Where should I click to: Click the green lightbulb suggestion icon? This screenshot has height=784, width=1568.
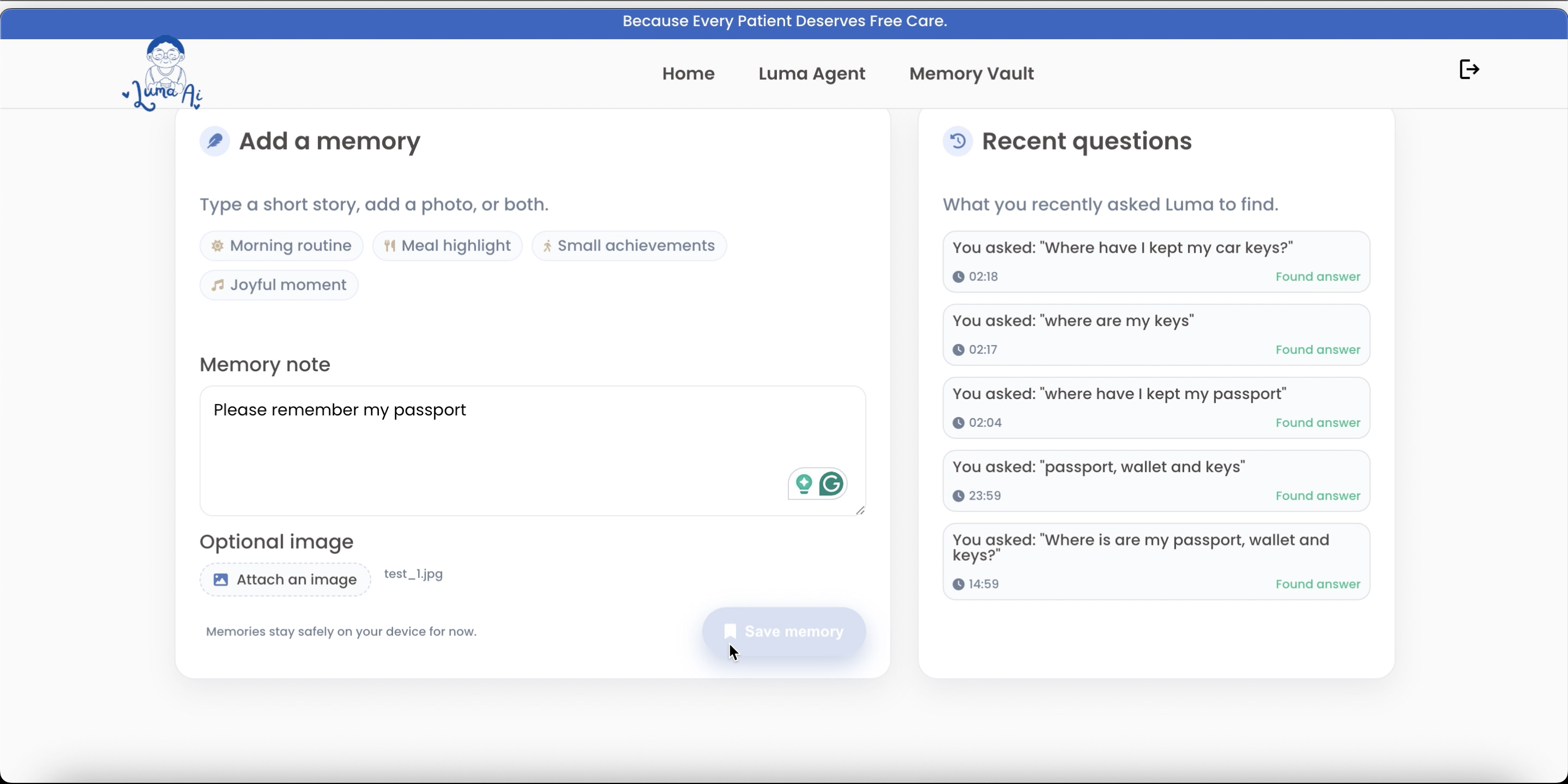[x=804, y=484]
